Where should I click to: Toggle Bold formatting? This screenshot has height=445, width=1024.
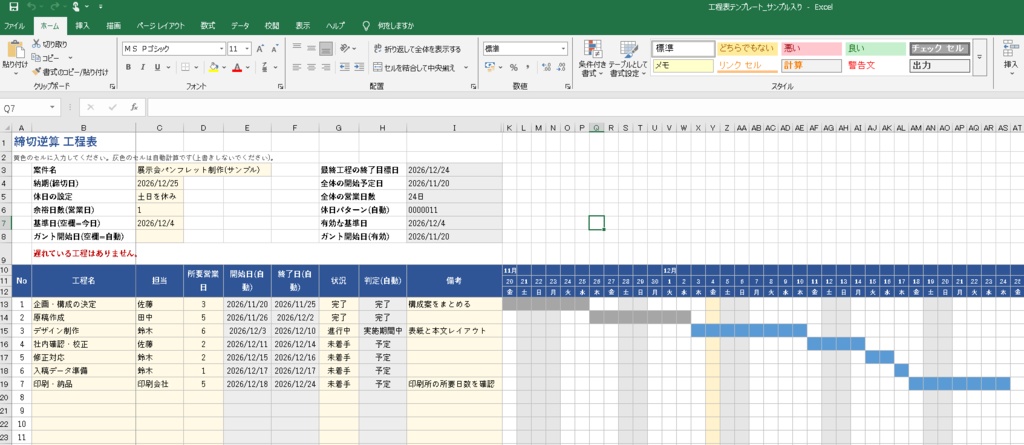coord(129,67)
